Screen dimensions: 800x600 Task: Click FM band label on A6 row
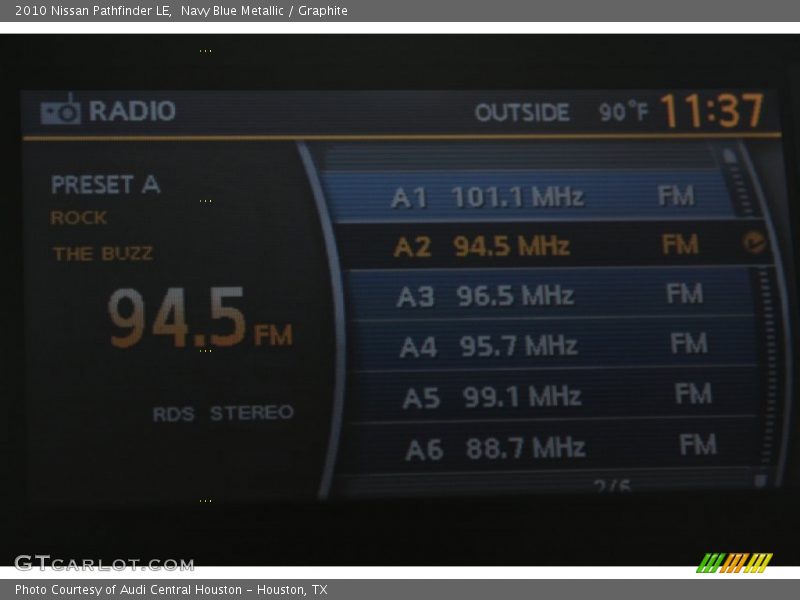(x=698, y=444)
